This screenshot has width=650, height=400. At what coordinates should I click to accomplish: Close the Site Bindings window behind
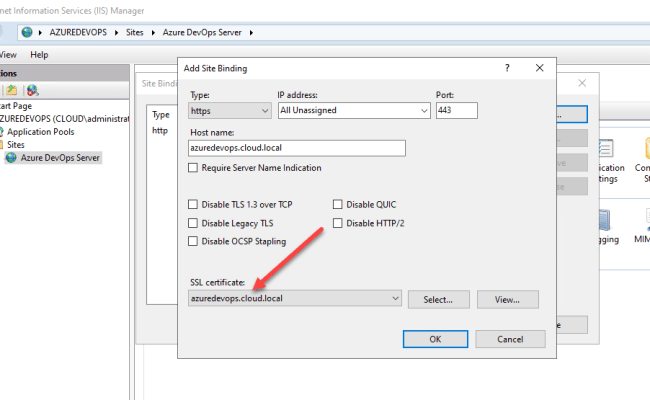click(x=582, y=83)
